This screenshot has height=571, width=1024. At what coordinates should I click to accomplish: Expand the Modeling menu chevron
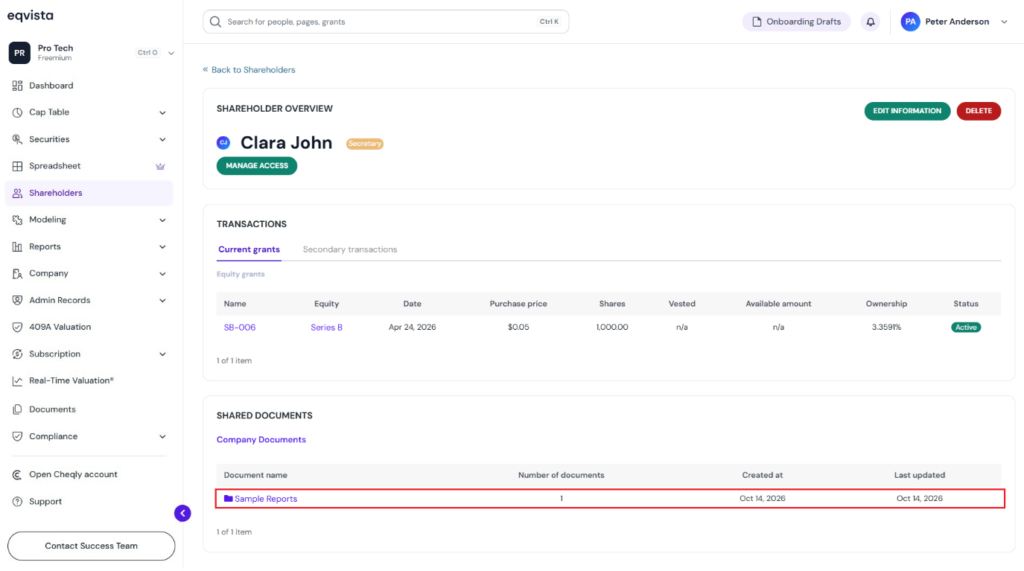(x=163, y=220)
